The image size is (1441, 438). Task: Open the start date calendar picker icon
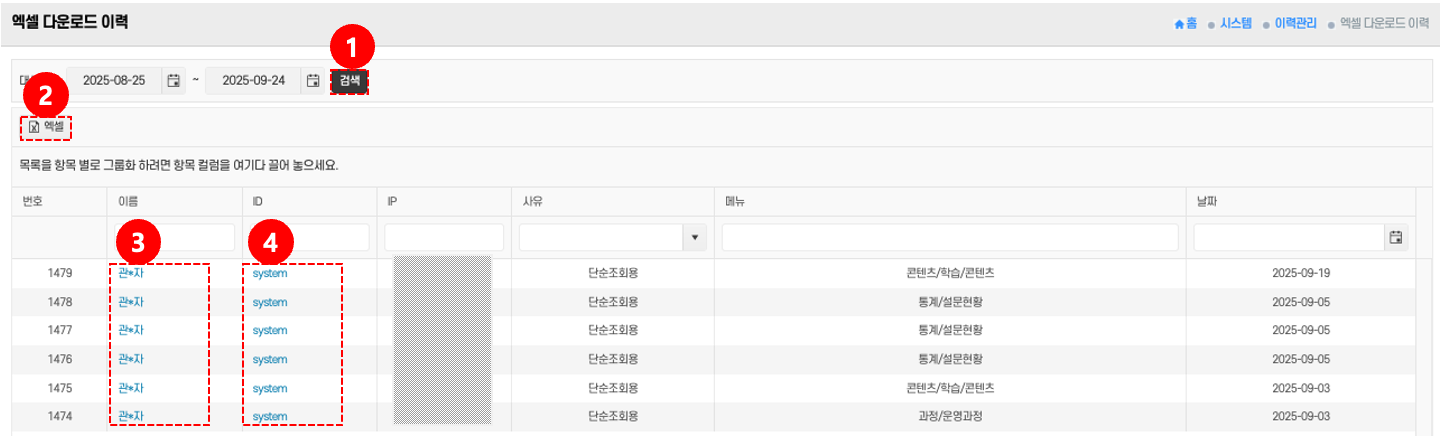(x=174, y=81)
